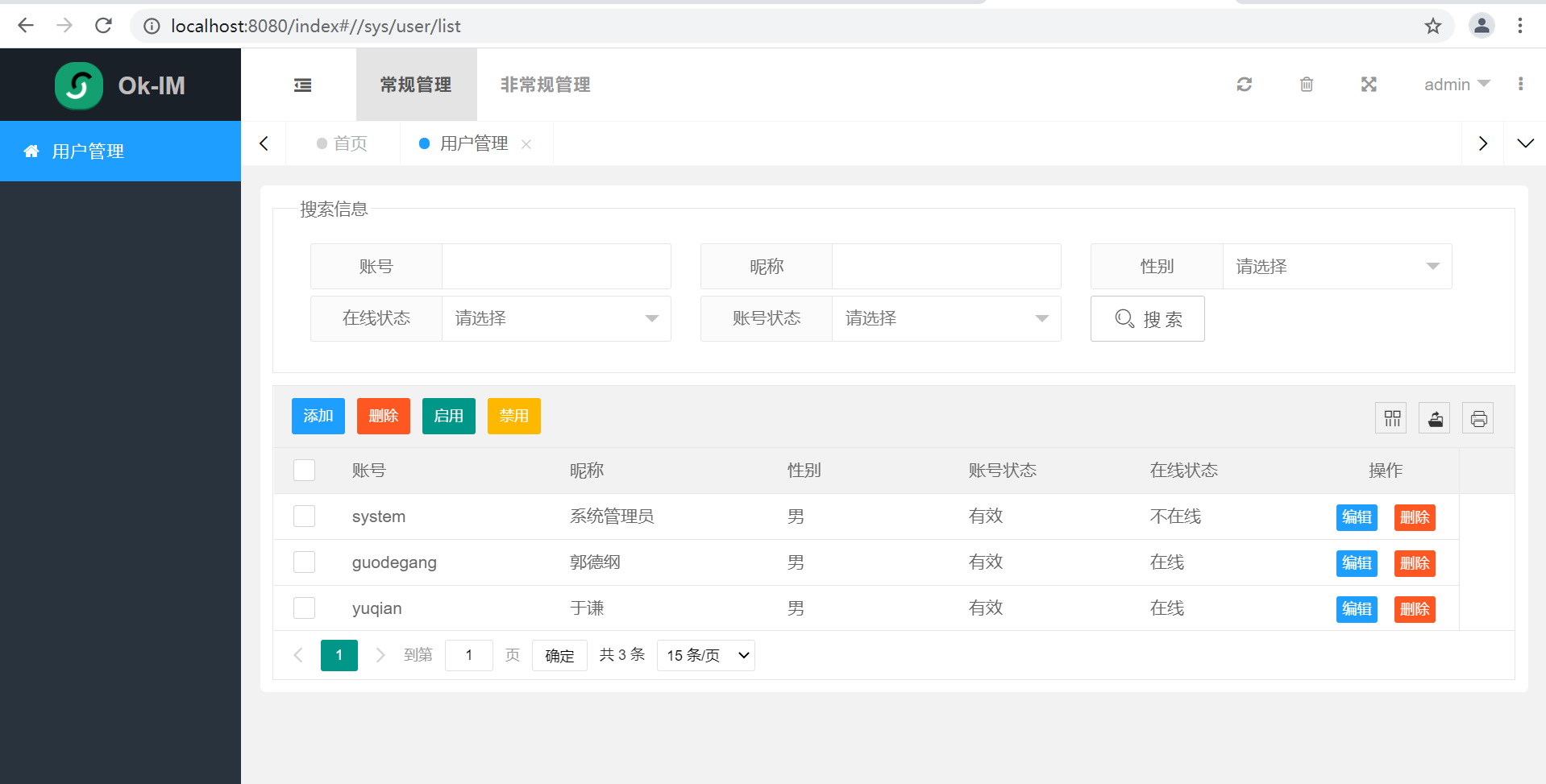Refresh the tab content icon in header

pos(1245,85)
